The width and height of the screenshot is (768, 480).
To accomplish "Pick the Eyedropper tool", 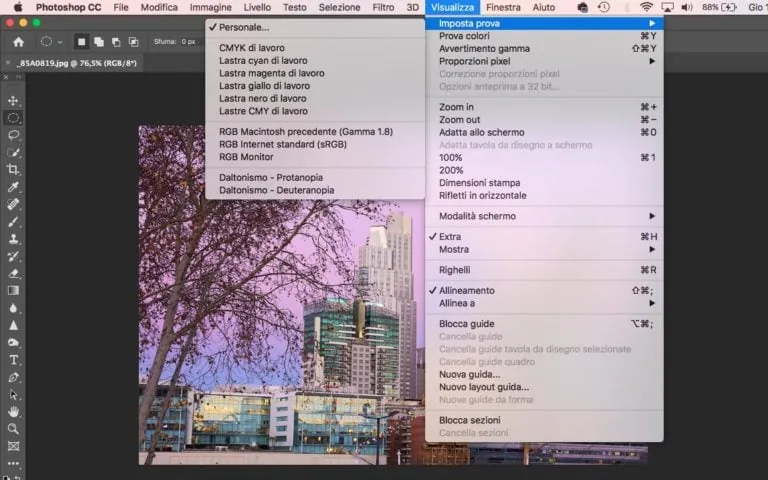I will point(14,187).
